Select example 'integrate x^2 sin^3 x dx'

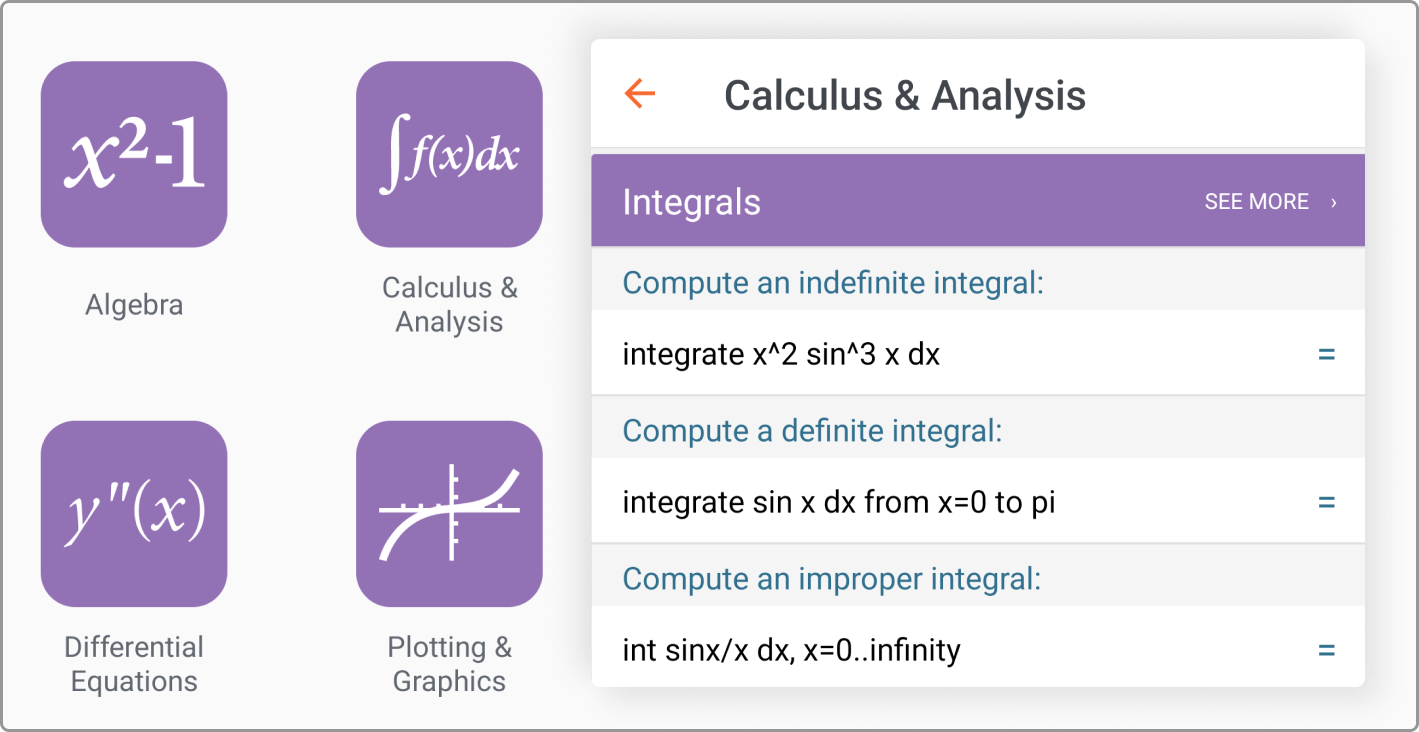pos(781,354)
